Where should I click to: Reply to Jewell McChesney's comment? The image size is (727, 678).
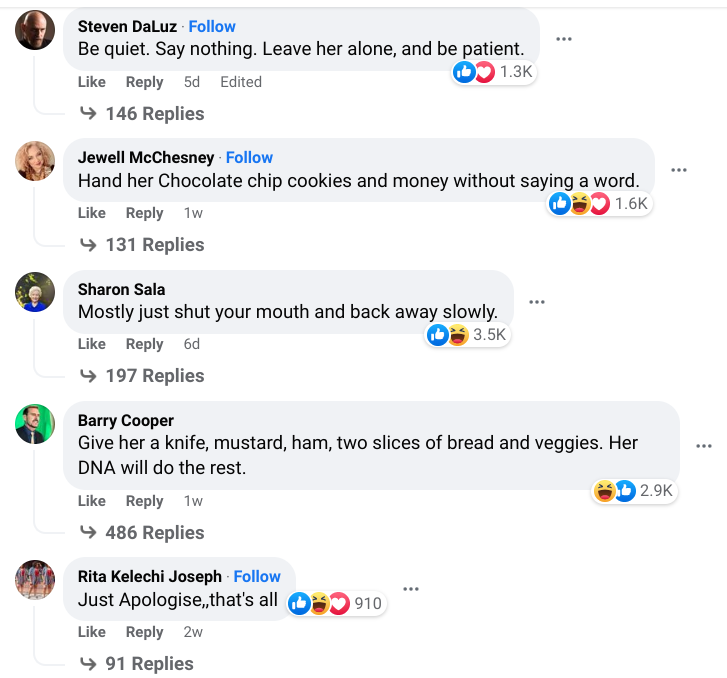click(144, 213)
